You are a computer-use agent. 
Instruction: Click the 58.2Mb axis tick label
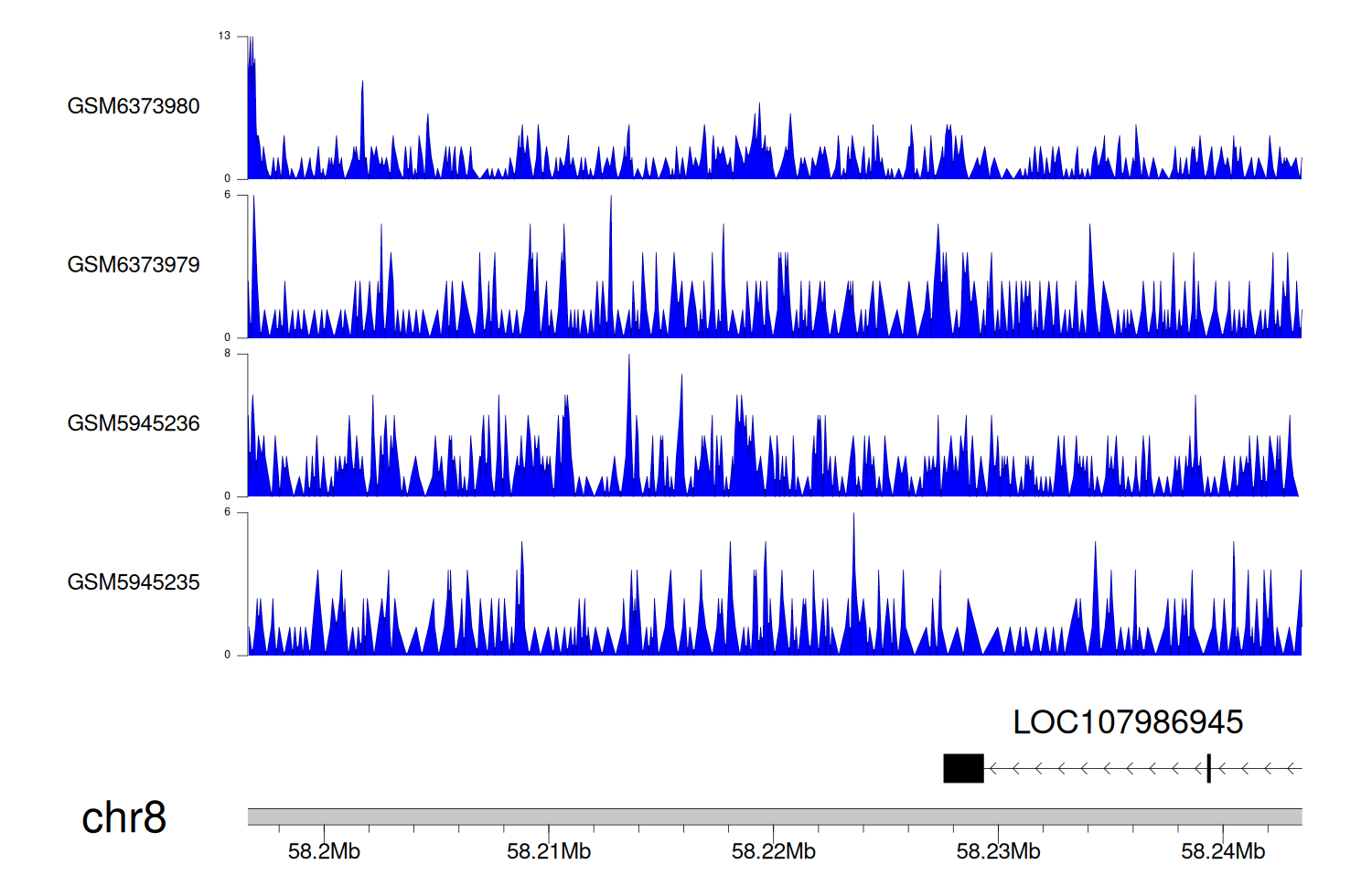click(x=324, y=852)
